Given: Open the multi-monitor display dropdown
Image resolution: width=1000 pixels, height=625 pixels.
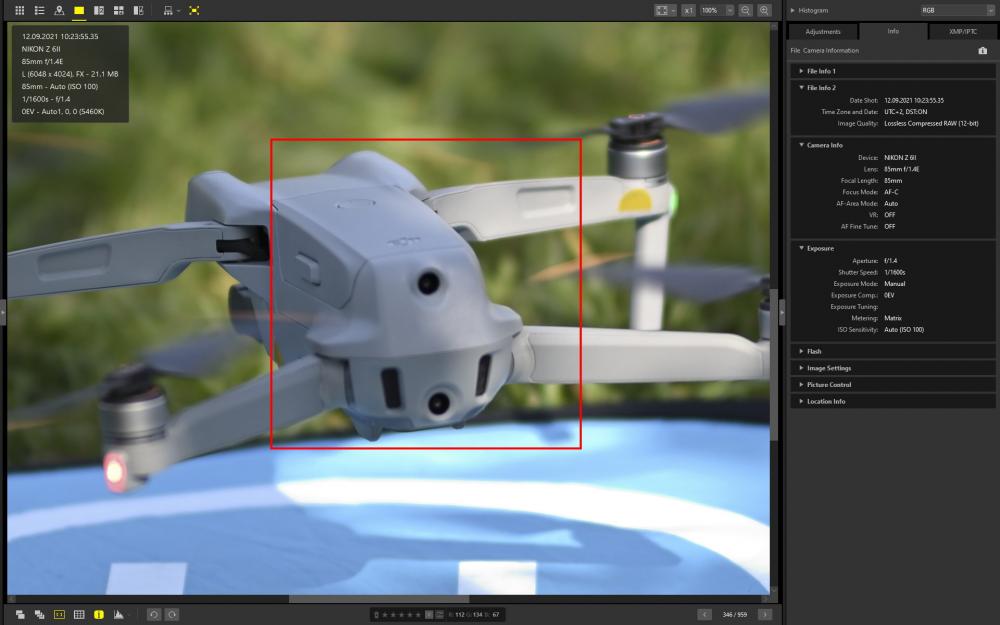Looking at the screenshot, I should coord(171,10).
